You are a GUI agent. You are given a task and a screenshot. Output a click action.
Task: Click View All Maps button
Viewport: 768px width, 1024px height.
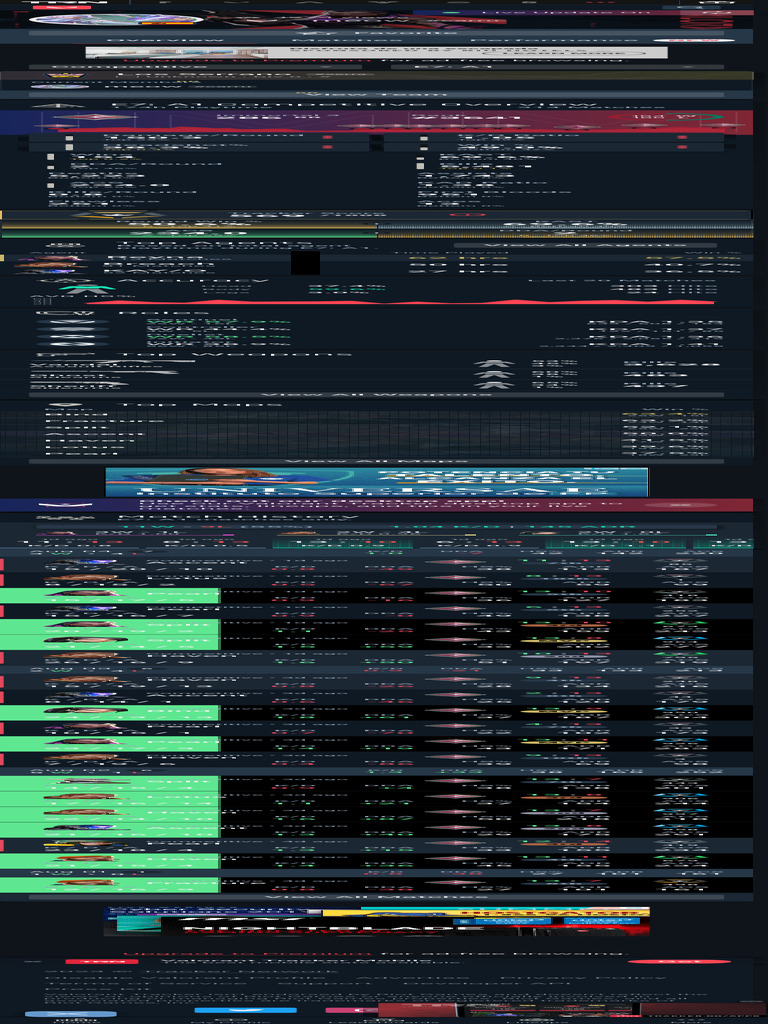pyautogui.click(x=376, y=461)
